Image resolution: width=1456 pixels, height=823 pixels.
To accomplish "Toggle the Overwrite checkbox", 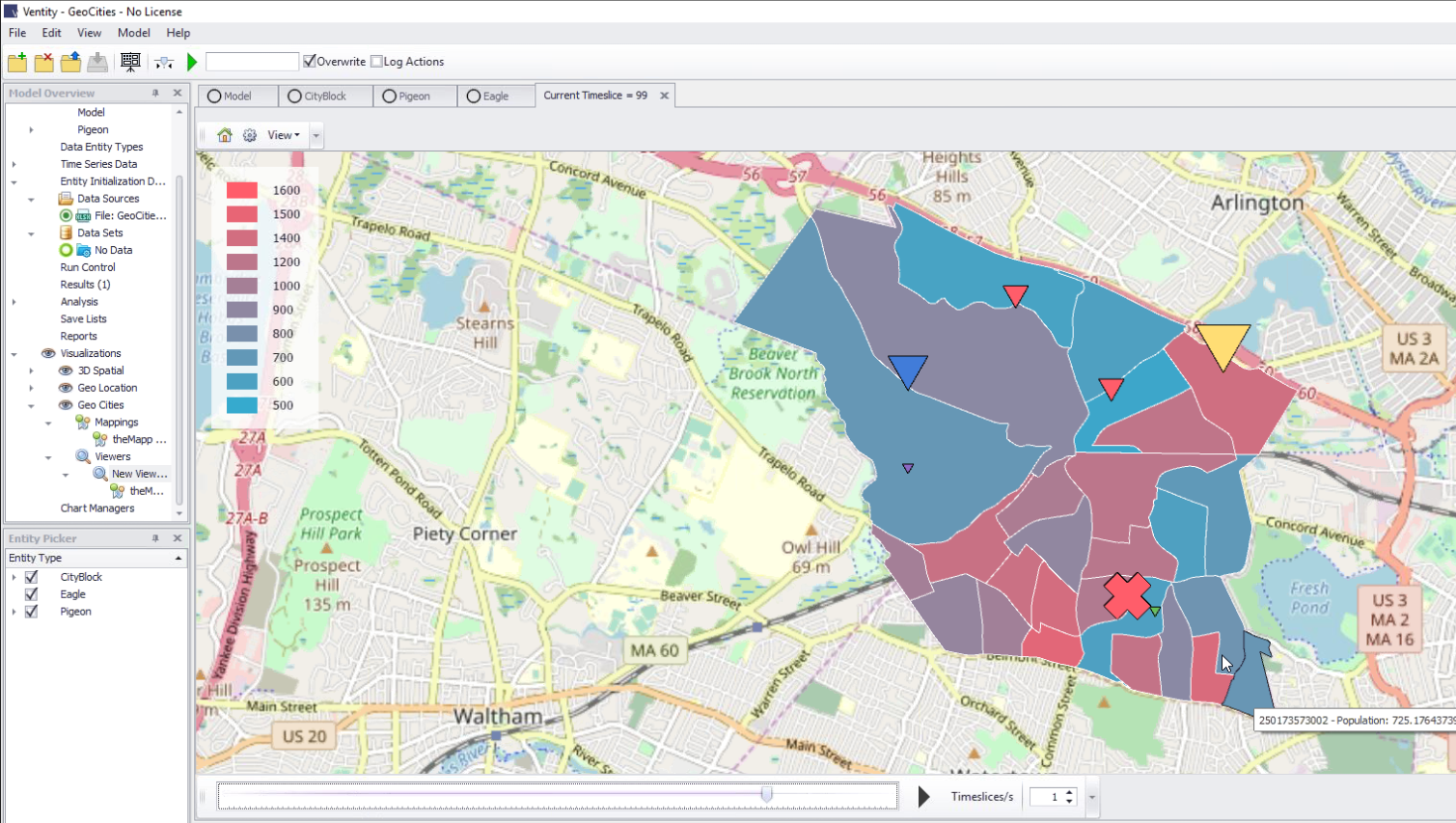I will (x=310, y=62).
